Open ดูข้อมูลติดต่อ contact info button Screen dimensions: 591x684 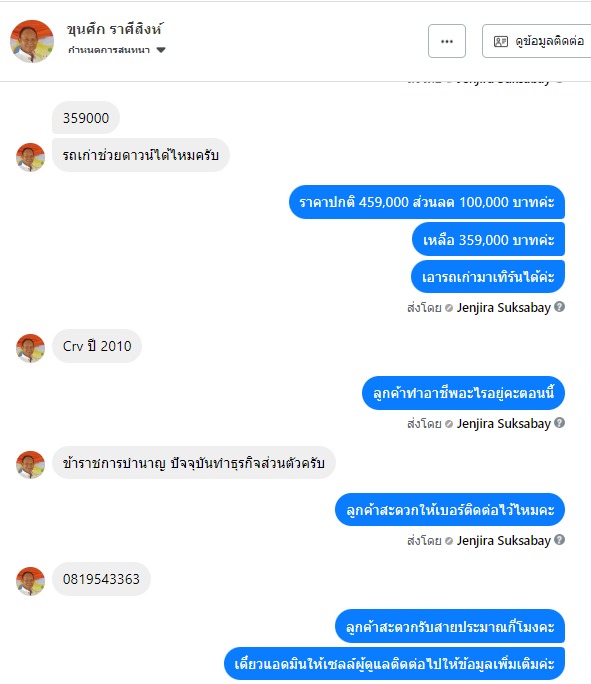(x=536, y=41)
